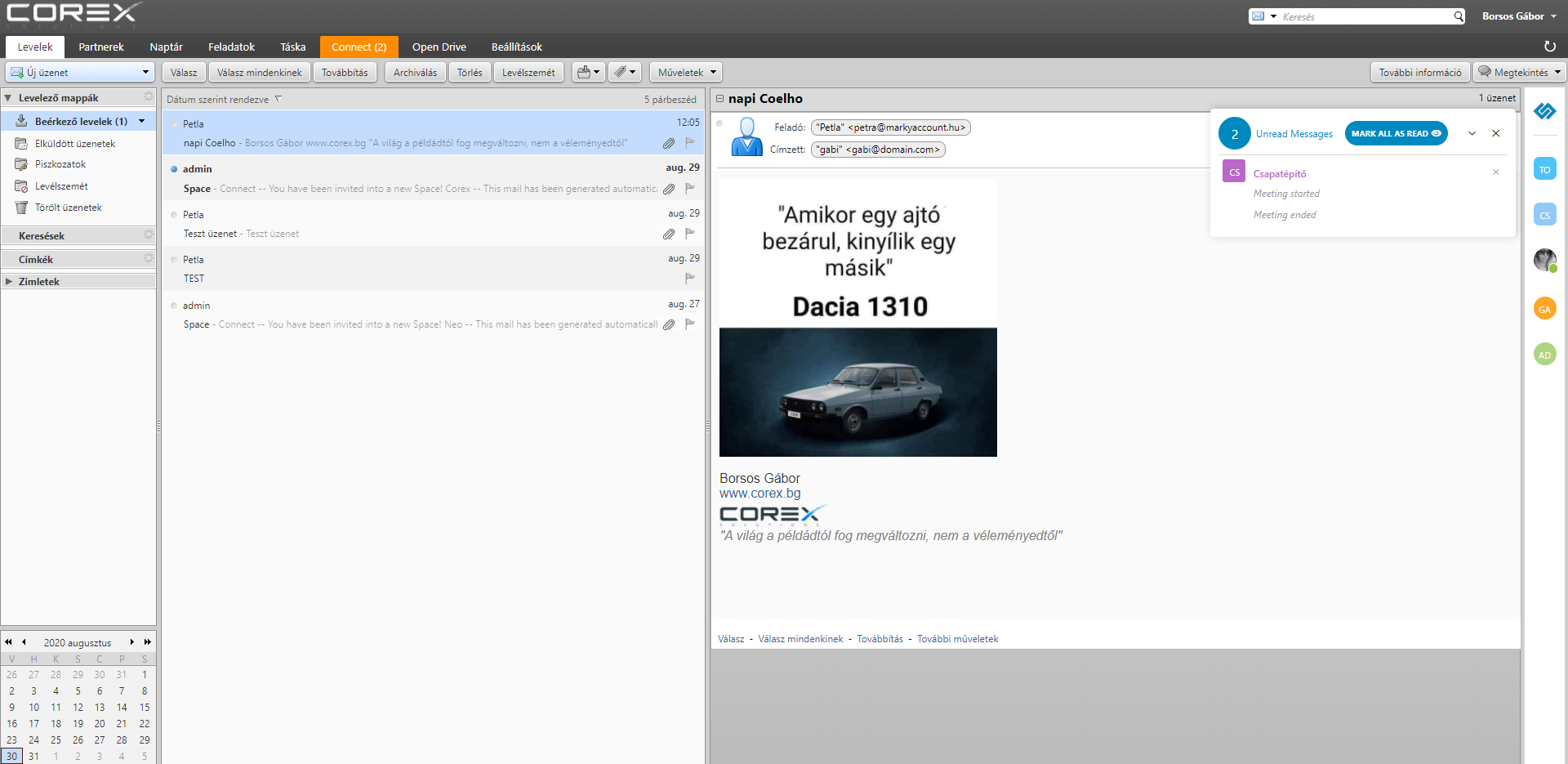Click the sender avatar icon in message
The image size is (1568, 764).
pyautogui.click(x=746, y=136)
